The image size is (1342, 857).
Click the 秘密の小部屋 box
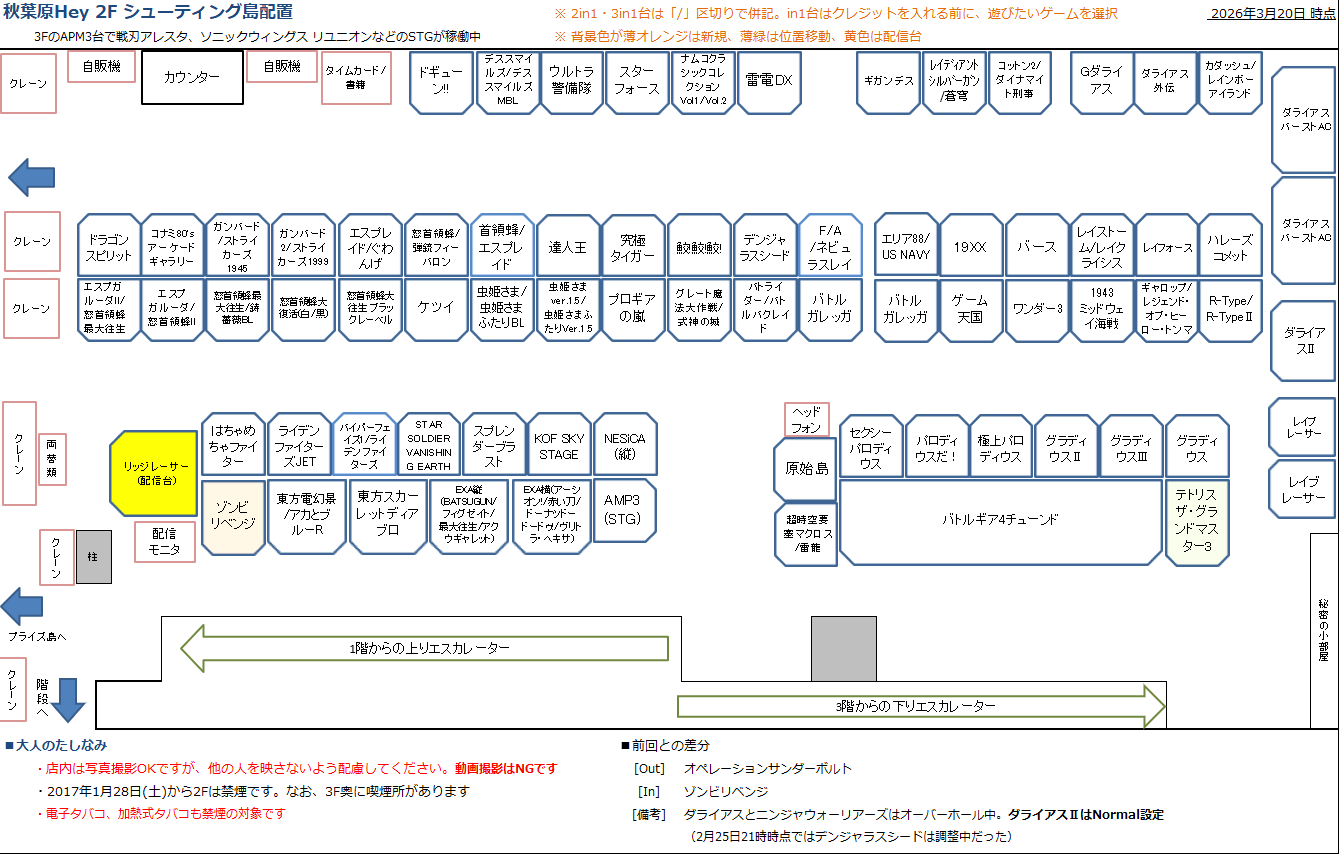1324,630
